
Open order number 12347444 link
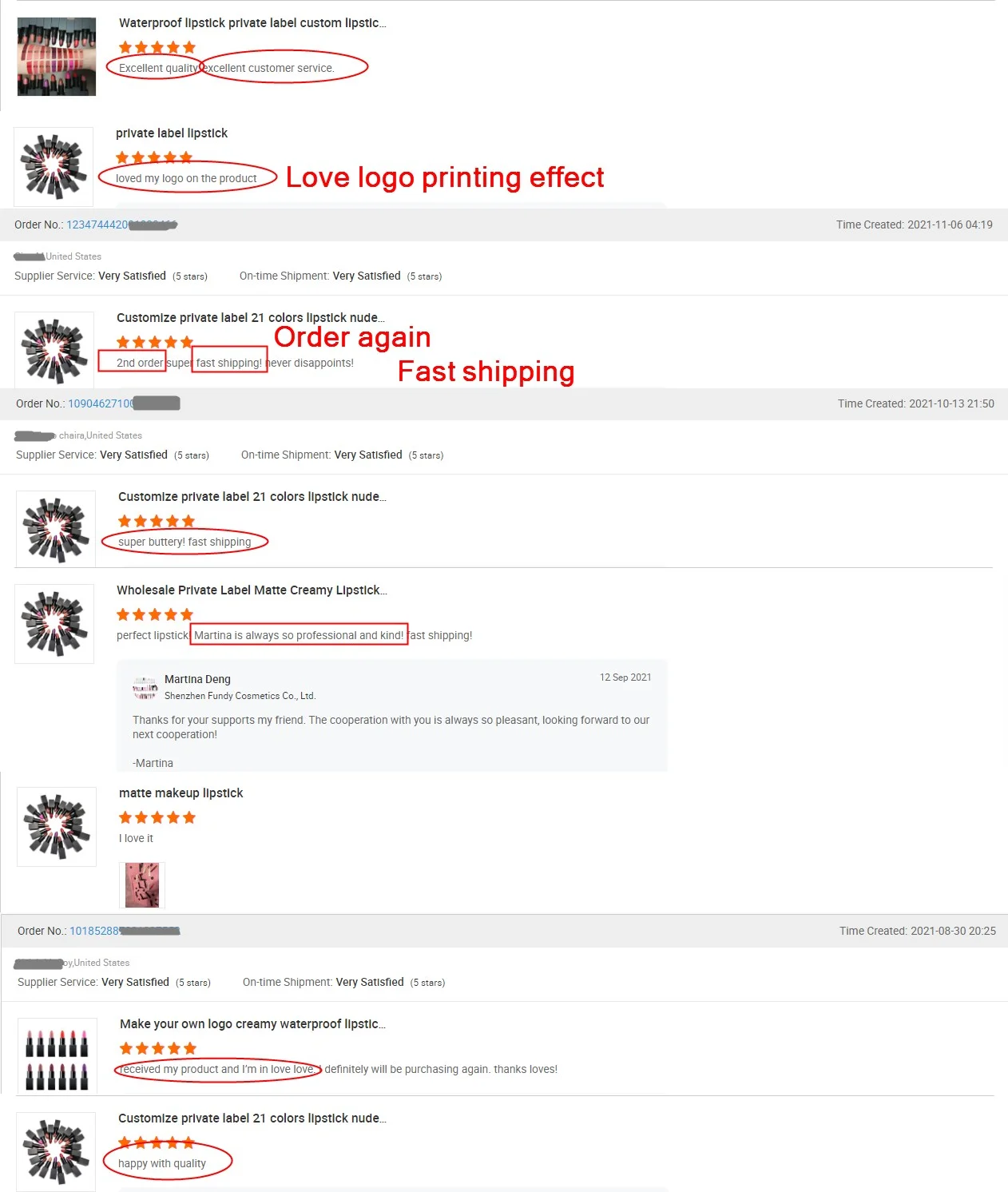pyautogui.click(x=121, y=224)
